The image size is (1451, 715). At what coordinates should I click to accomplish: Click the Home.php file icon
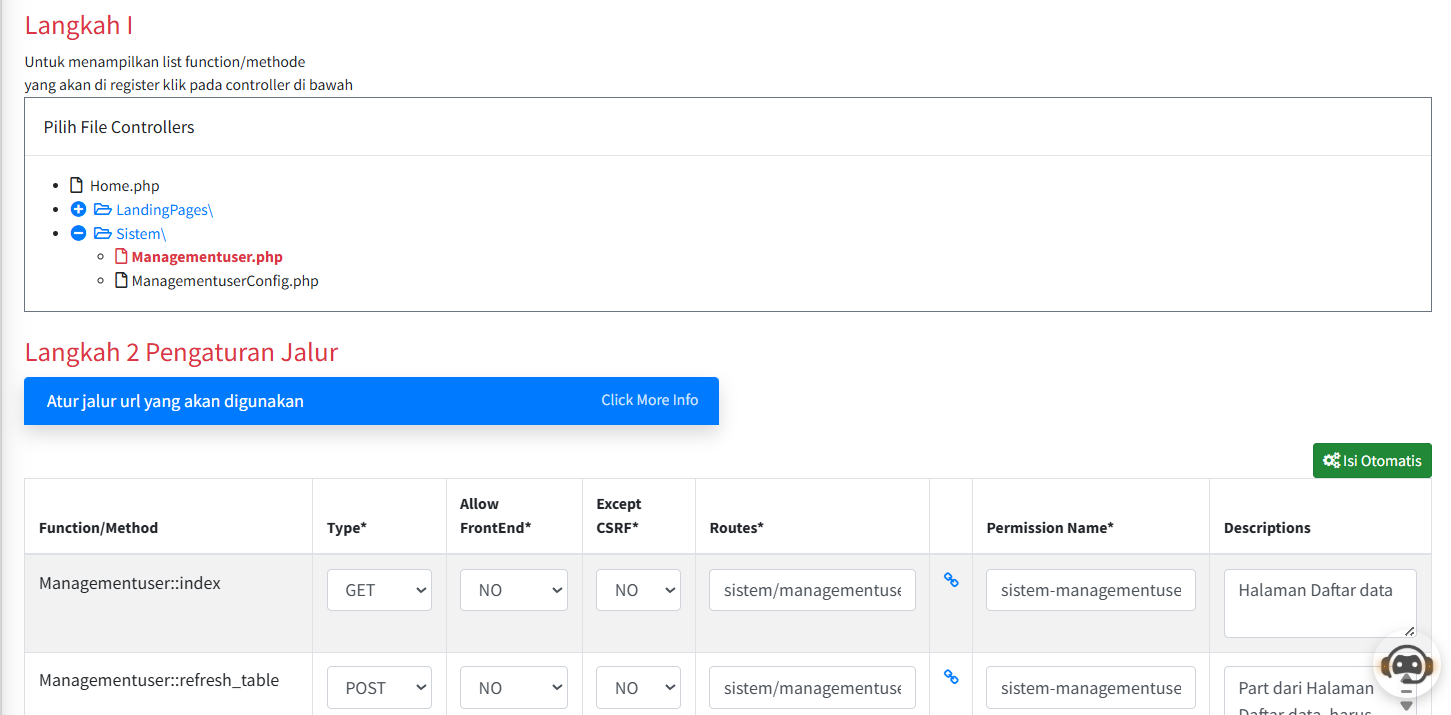[77, 186]
